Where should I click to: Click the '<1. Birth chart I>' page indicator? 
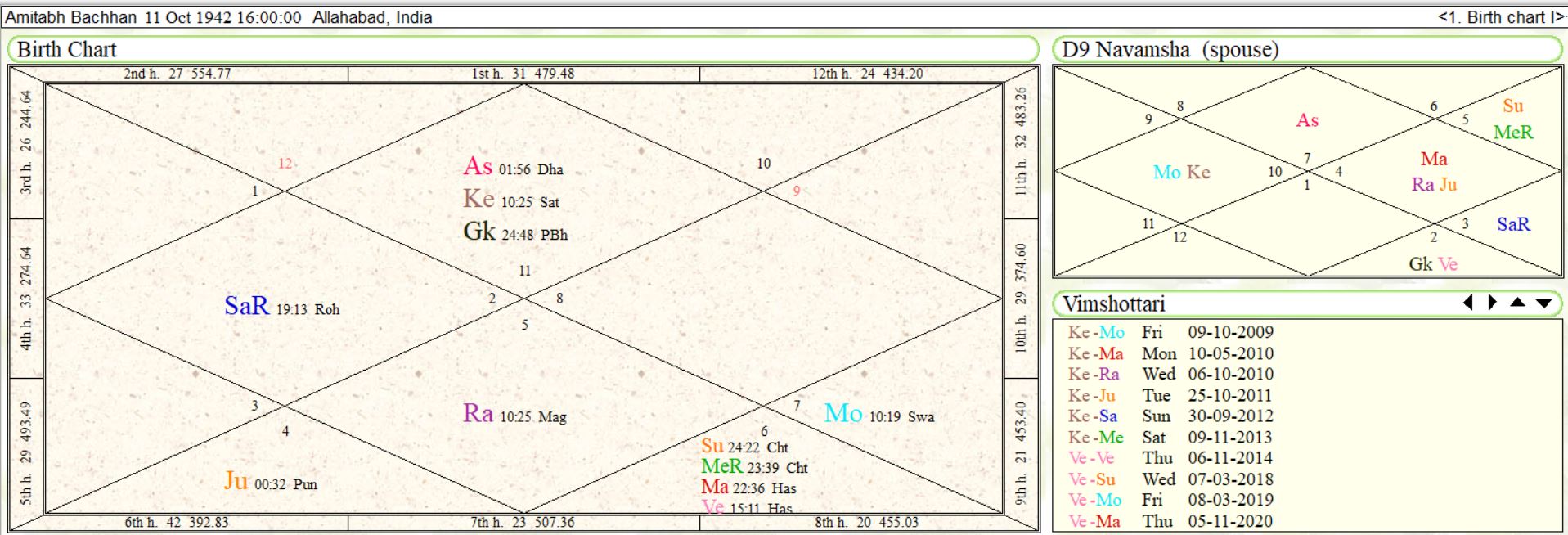click(x=1501, y=17)
